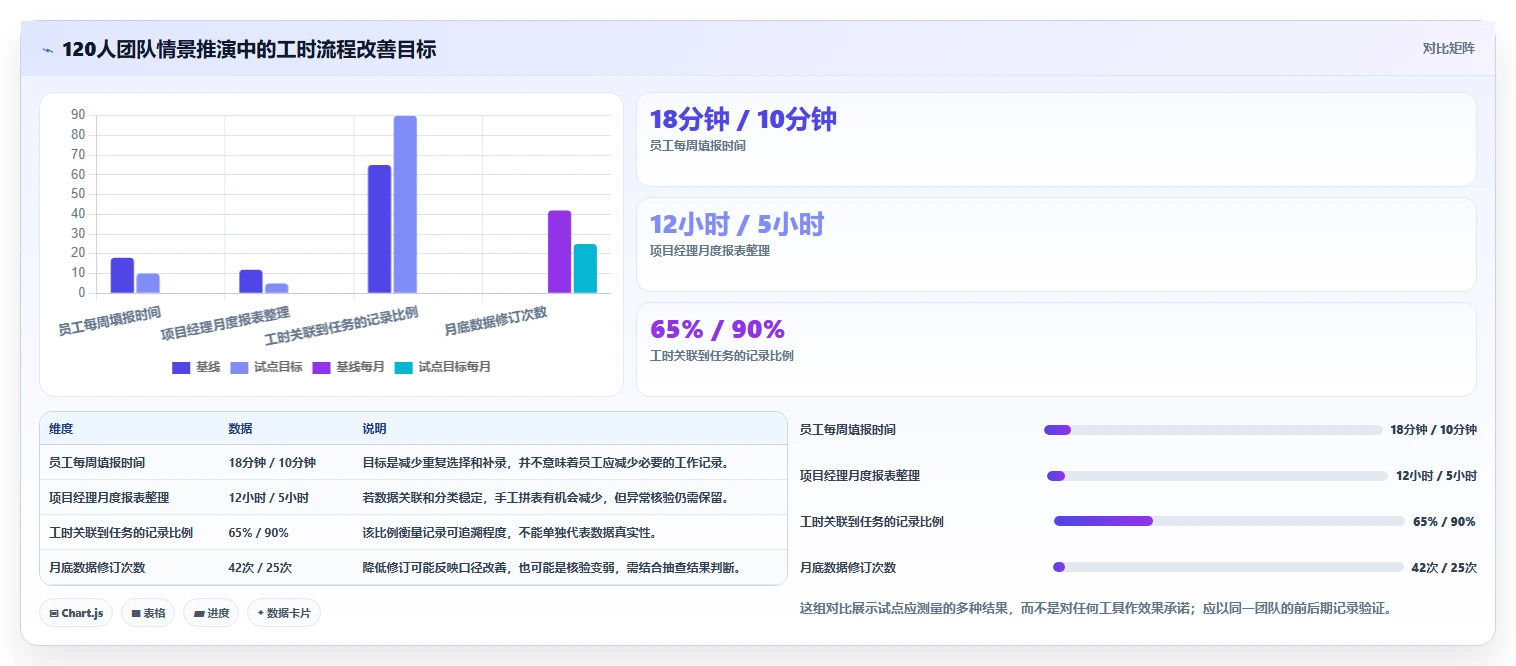
Task: Toggle the 试点目标每月 legend item
Action: pos(442,367)
